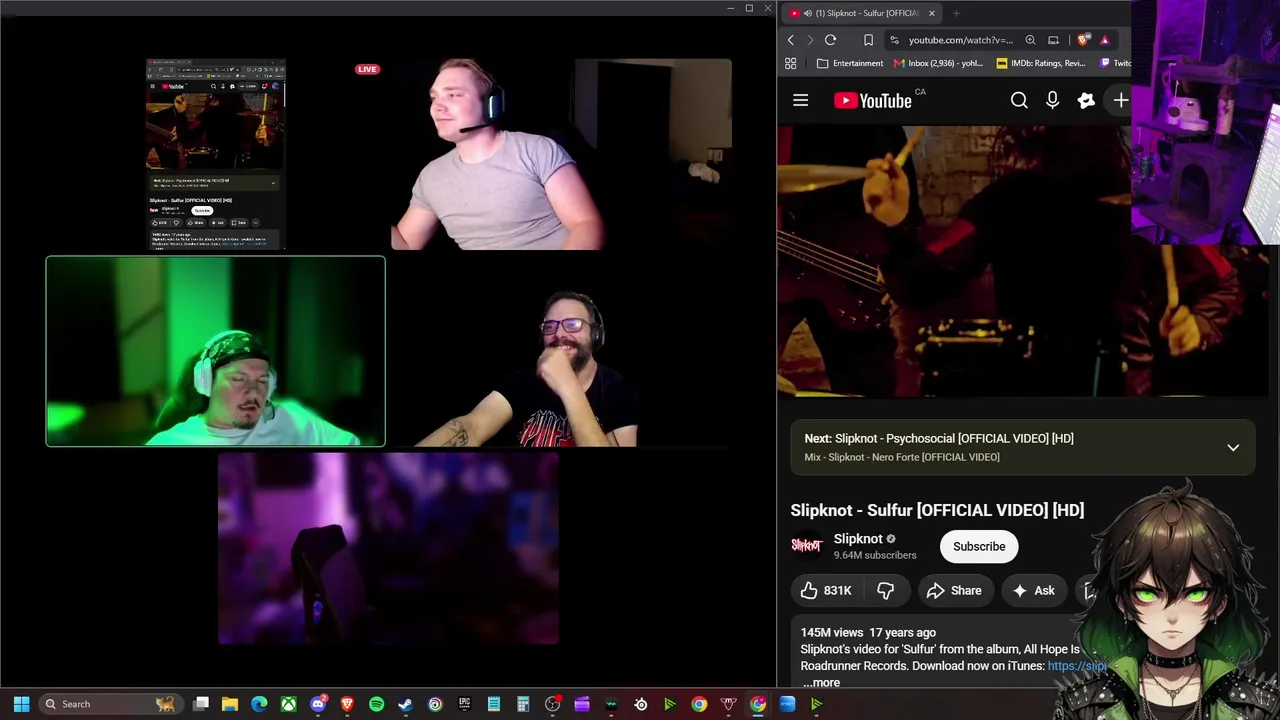
Task: Launch Spotify from the taskbar
Action: coord(376,704)
